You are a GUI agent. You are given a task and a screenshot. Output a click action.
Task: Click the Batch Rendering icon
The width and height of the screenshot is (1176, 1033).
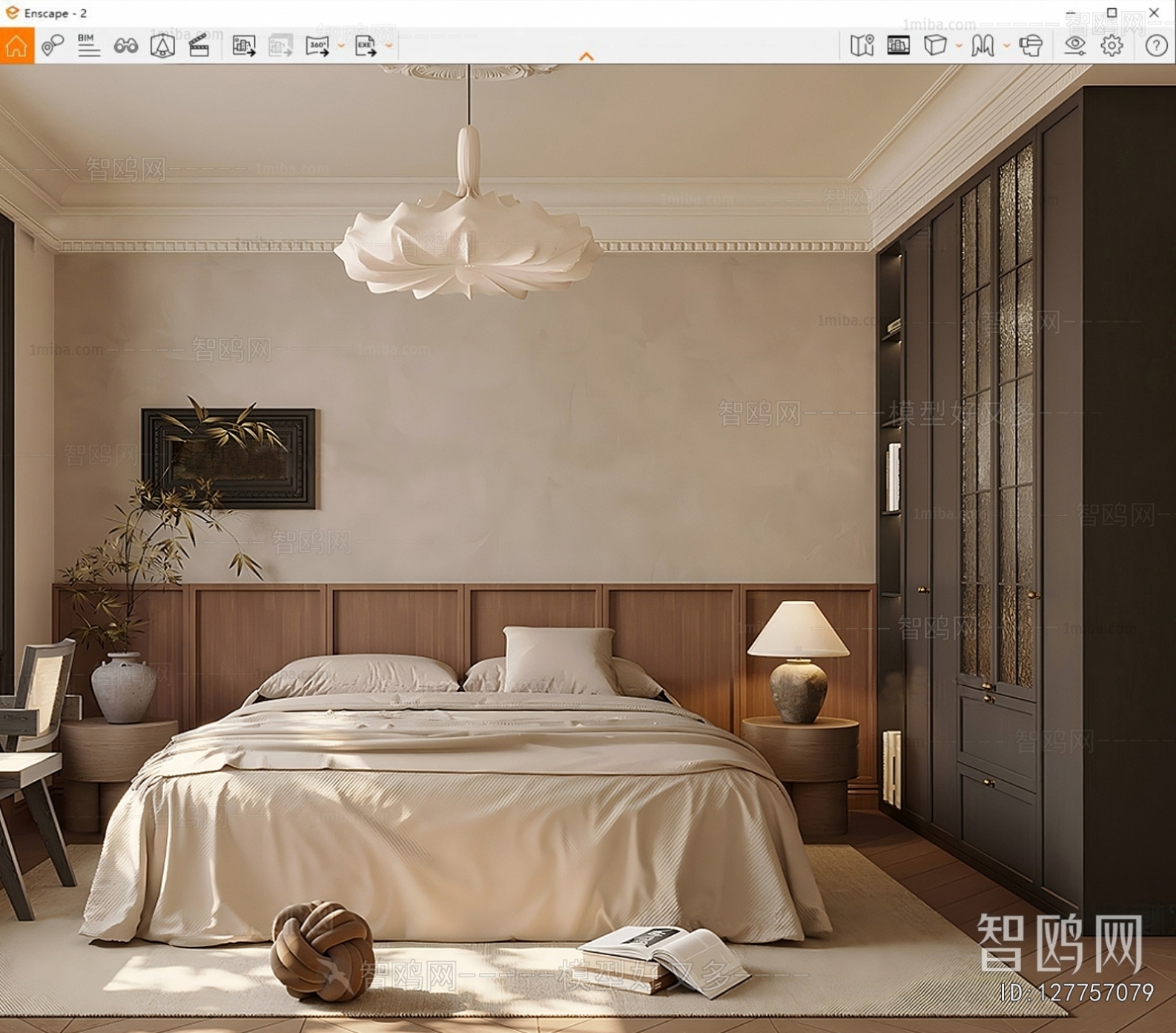[280, 46]
